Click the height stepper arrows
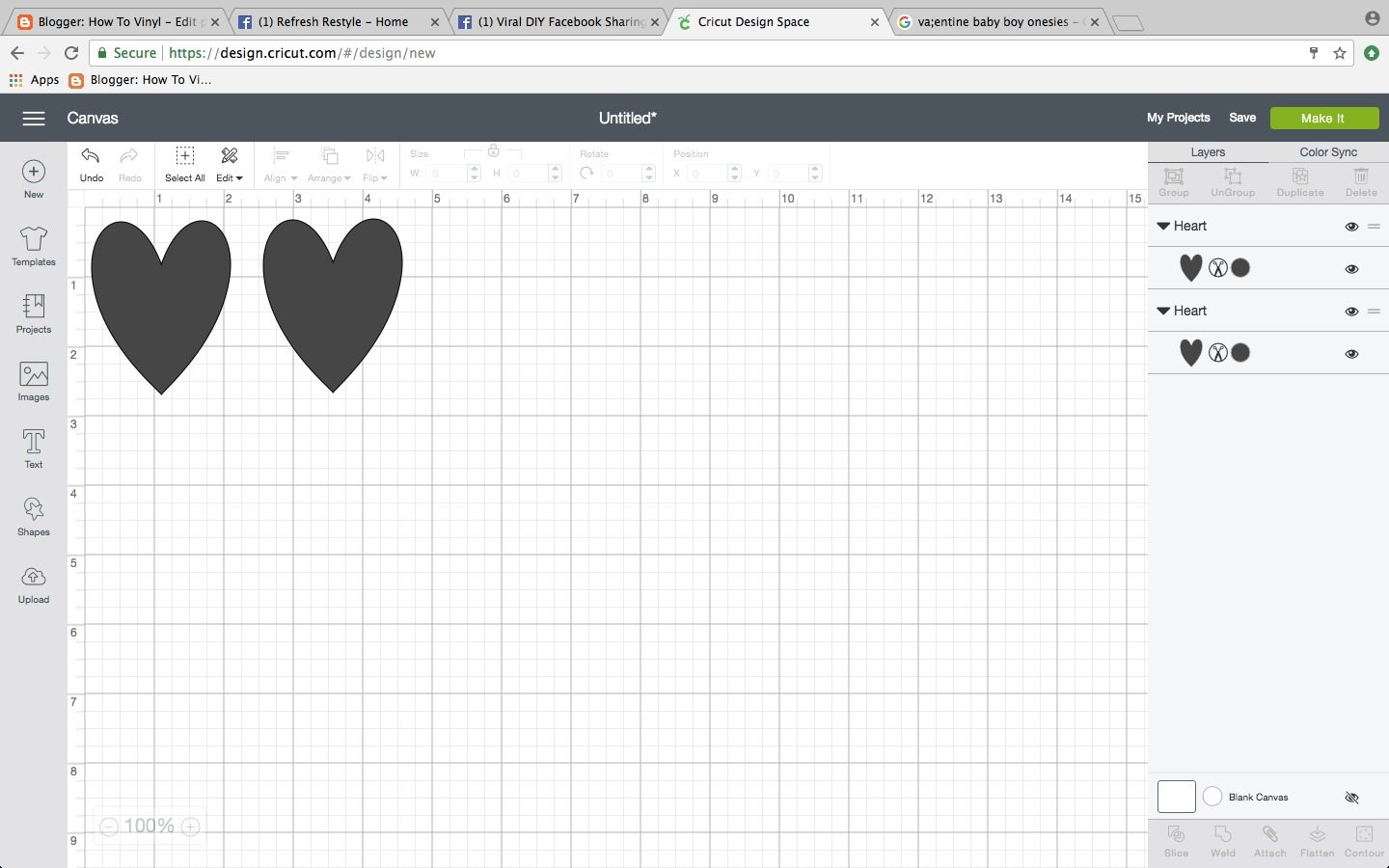Screen dimensions: 1389x868 pos(555,174)
